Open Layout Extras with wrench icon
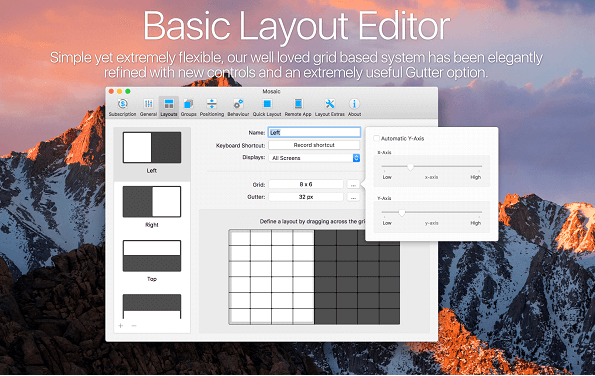The height and width of the screenshot is (376, 595). point(330,107)
